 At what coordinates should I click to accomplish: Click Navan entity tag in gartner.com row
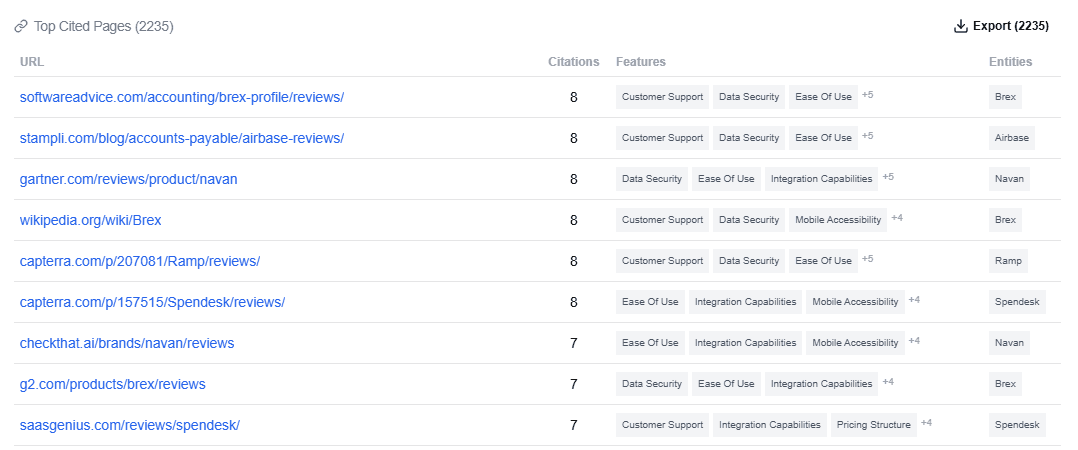(x=1009, y=179)
